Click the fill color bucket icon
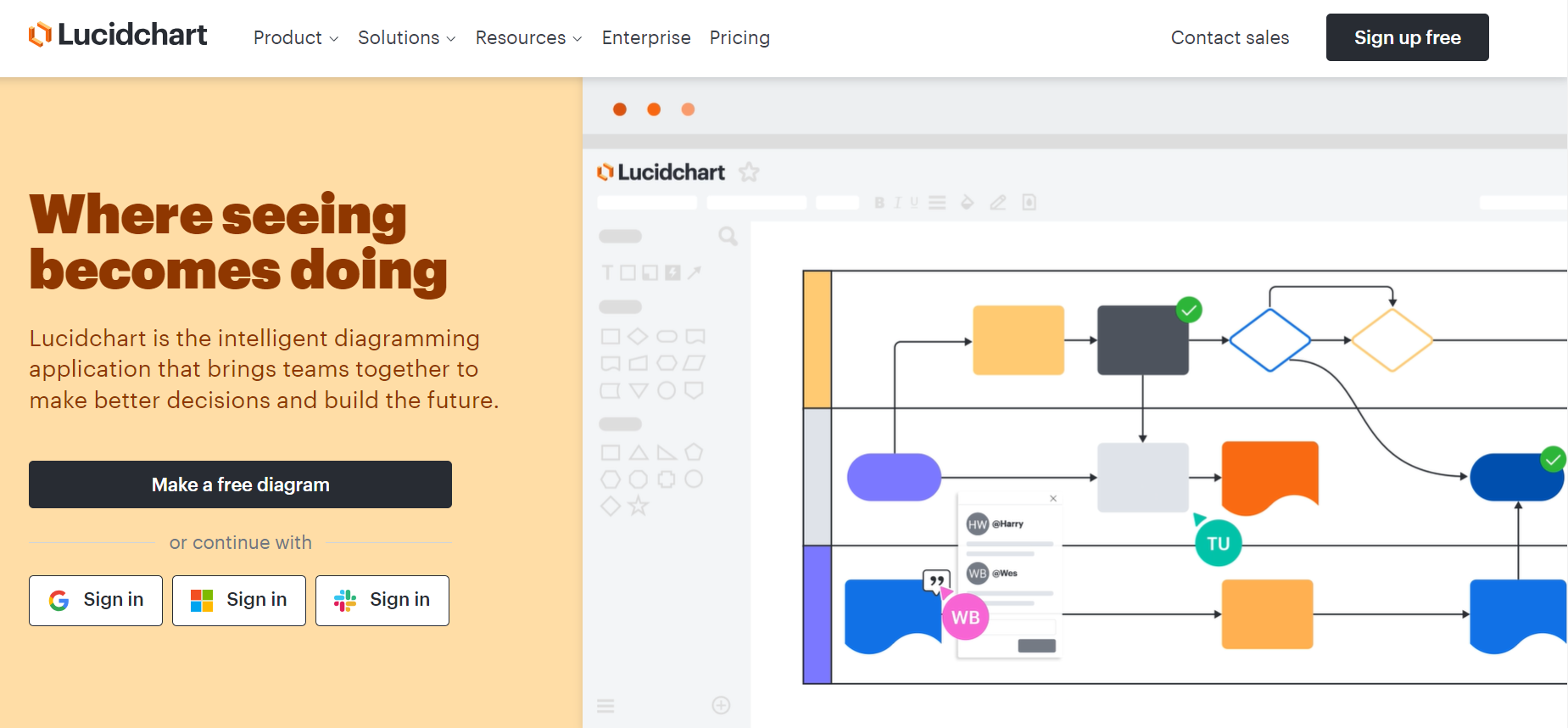Viewport: 1568px width, 728px height. click(x=967, y=203)
